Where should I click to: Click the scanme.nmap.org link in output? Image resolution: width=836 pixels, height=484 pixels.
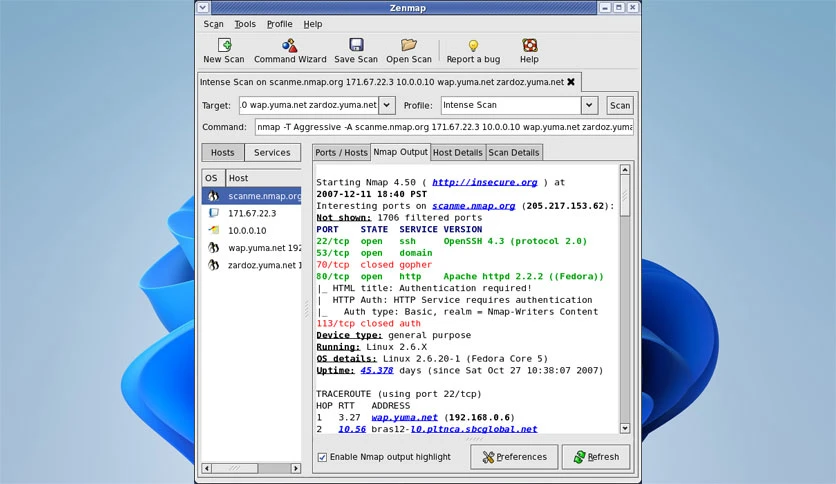473,206
